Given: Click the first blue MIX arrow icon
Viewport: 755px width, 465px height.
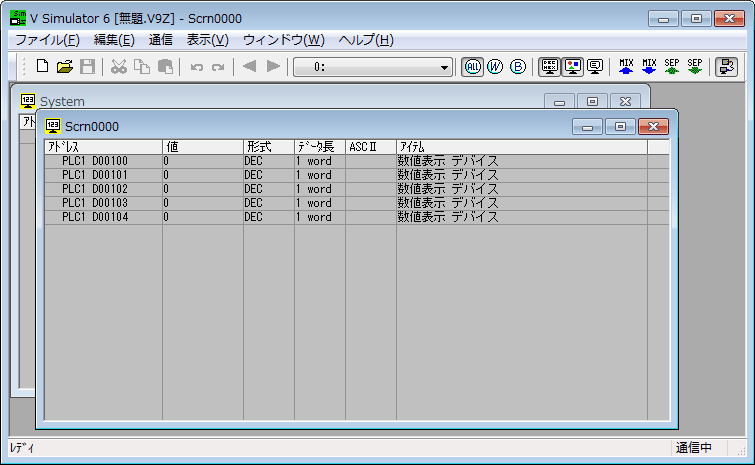Looking at the screenshot, I should pyautogui.click(x=626, y=67).
